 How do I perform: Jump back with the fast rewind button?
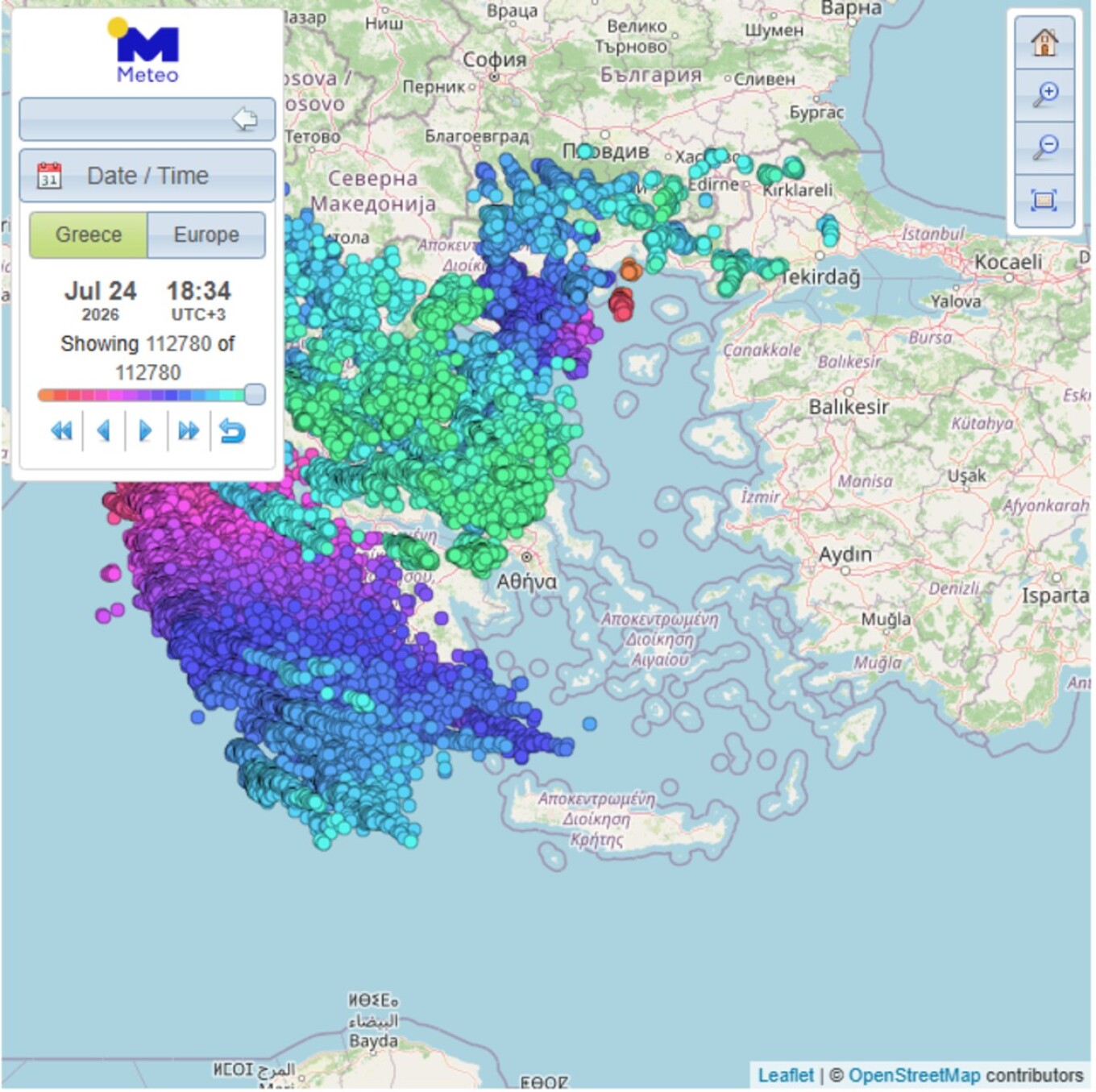[x=61, y=431]
